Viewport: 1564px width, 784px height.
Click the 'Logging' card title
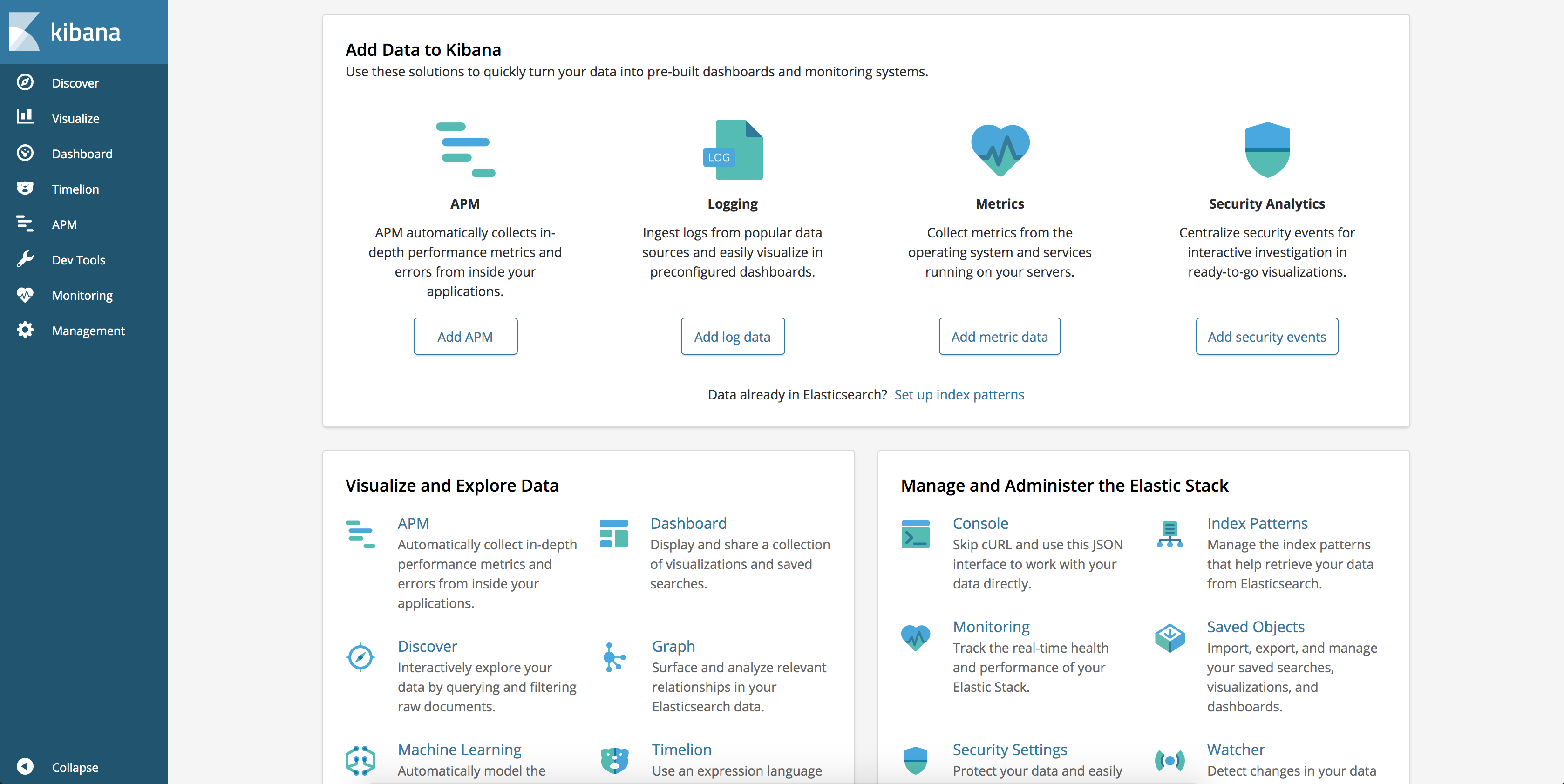pos(732,204)
